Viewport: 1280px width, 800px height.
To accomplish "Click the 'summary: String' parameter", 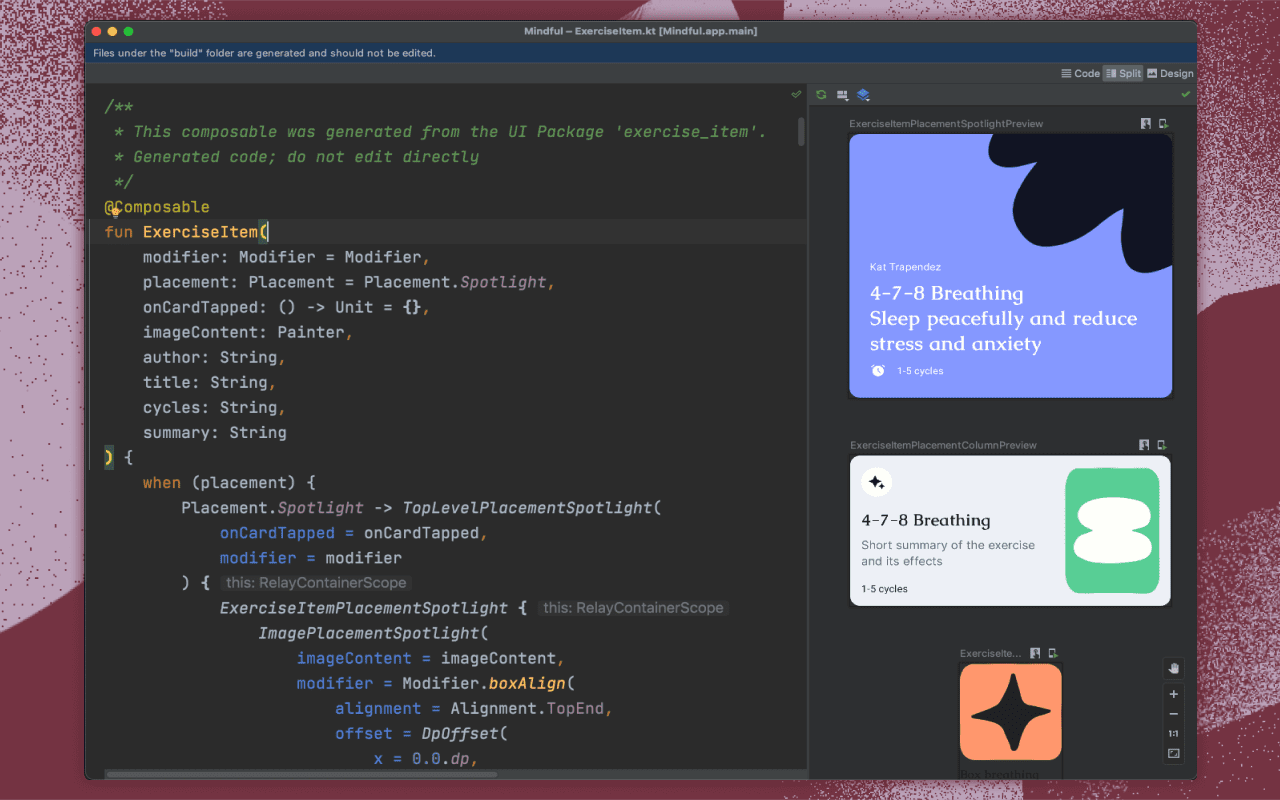I will click(x=215, y=432).
